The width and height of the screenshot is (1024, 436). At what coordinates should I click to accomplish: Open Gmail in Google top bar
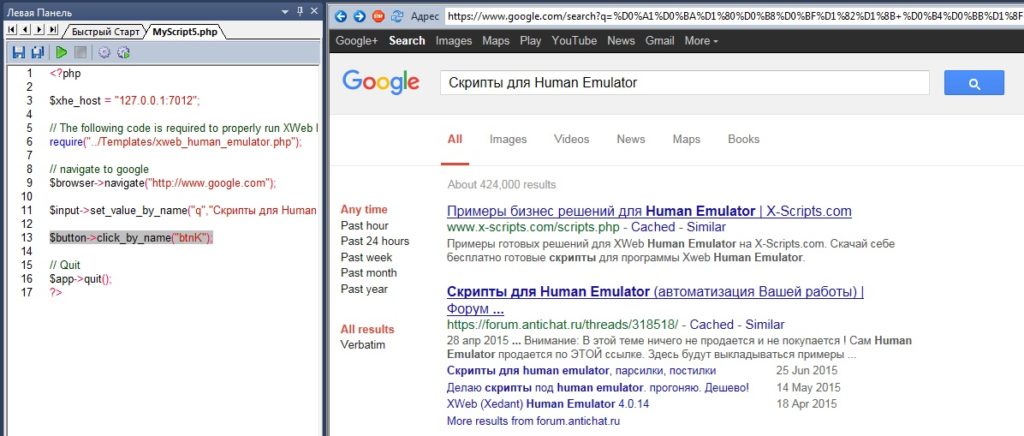(660, 40)
